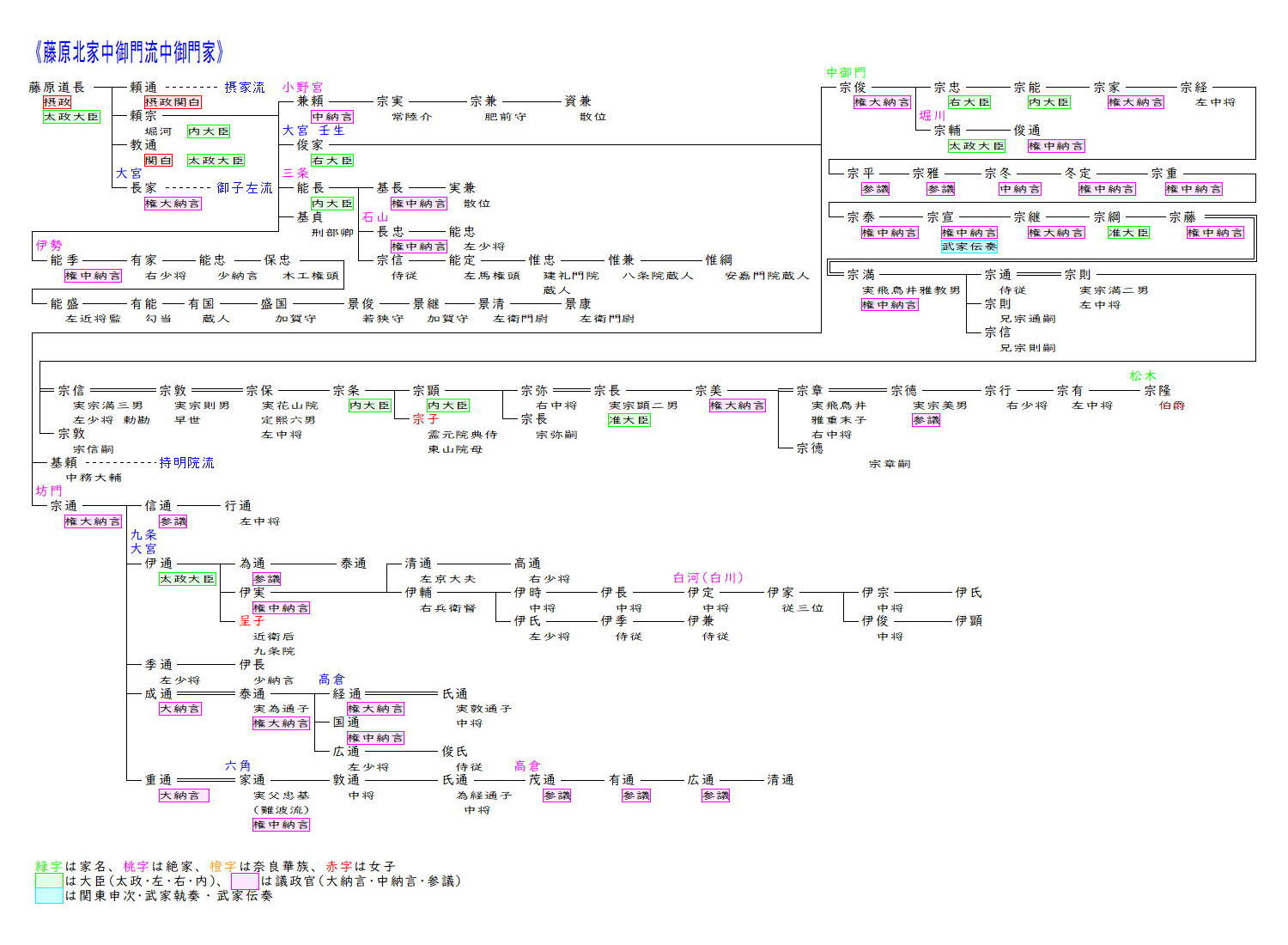This screenshot has height=945, width=1288.
Task: Open the blue 摂家流 branch link
Action: tap(245, 87)
